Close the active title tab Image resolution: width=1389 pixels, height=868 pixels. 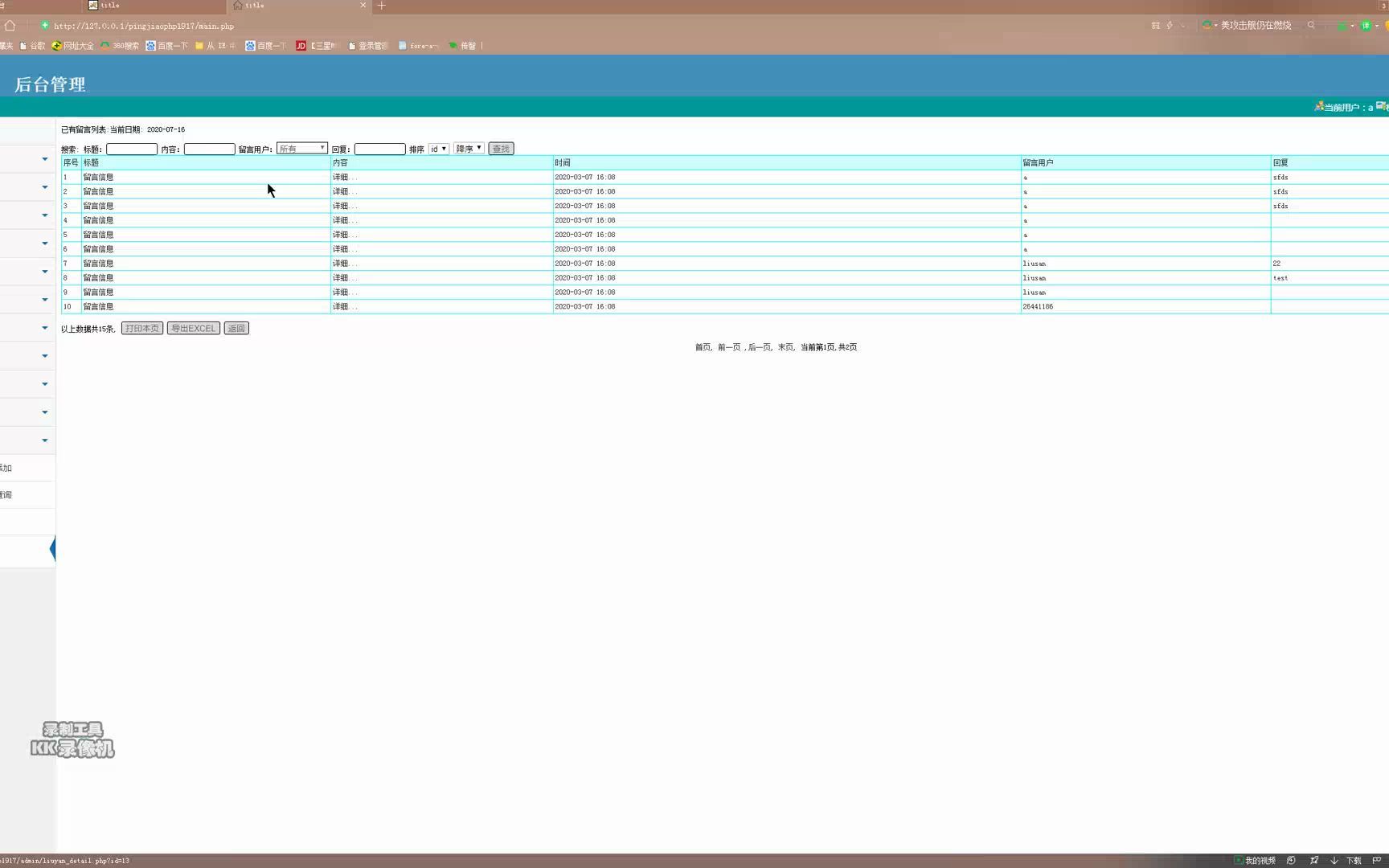pyautogui.click(x=363, y=5)
